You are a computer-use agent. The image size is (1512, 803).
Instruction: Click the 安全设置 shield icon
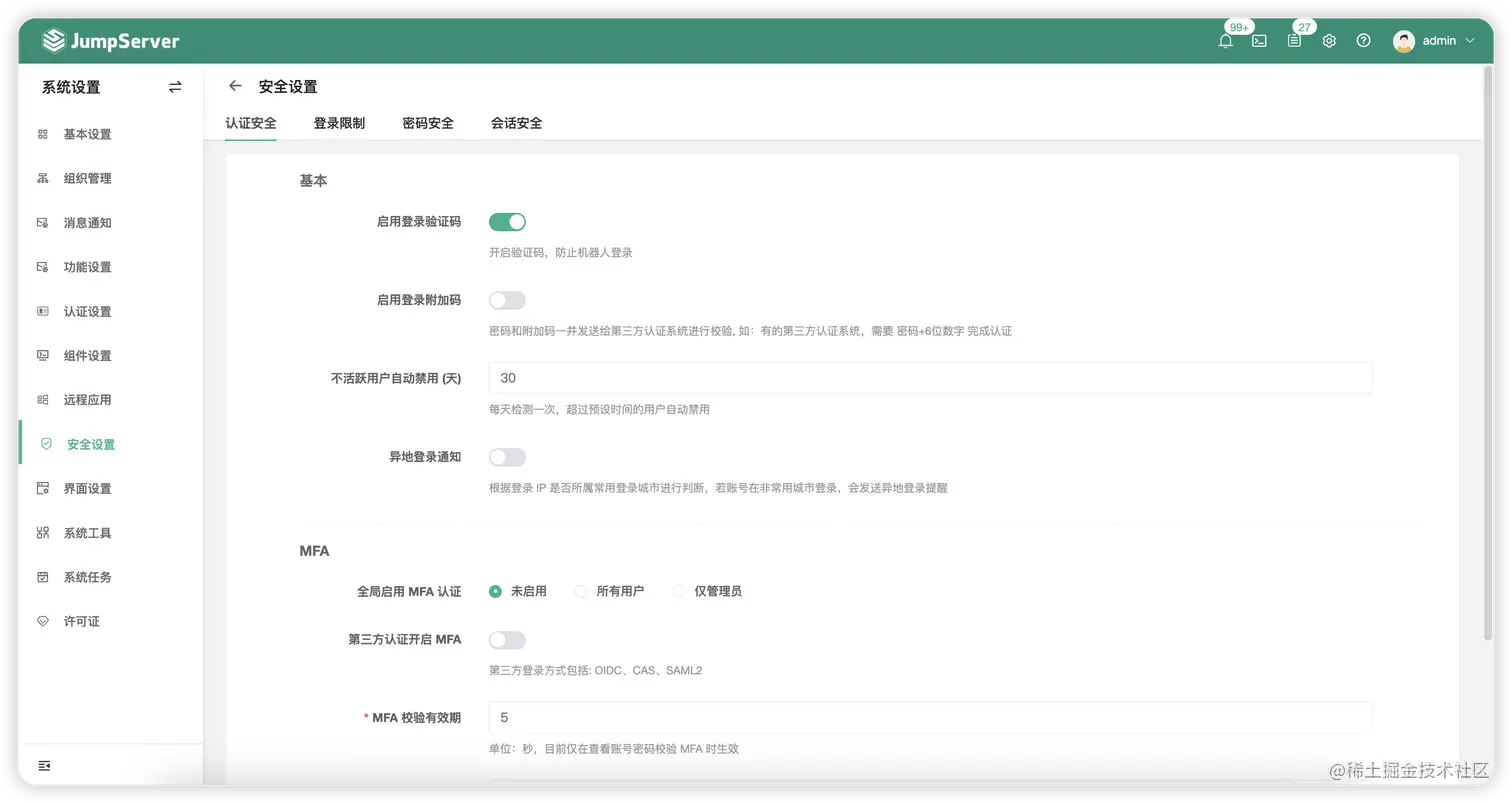tap(46, 444)
